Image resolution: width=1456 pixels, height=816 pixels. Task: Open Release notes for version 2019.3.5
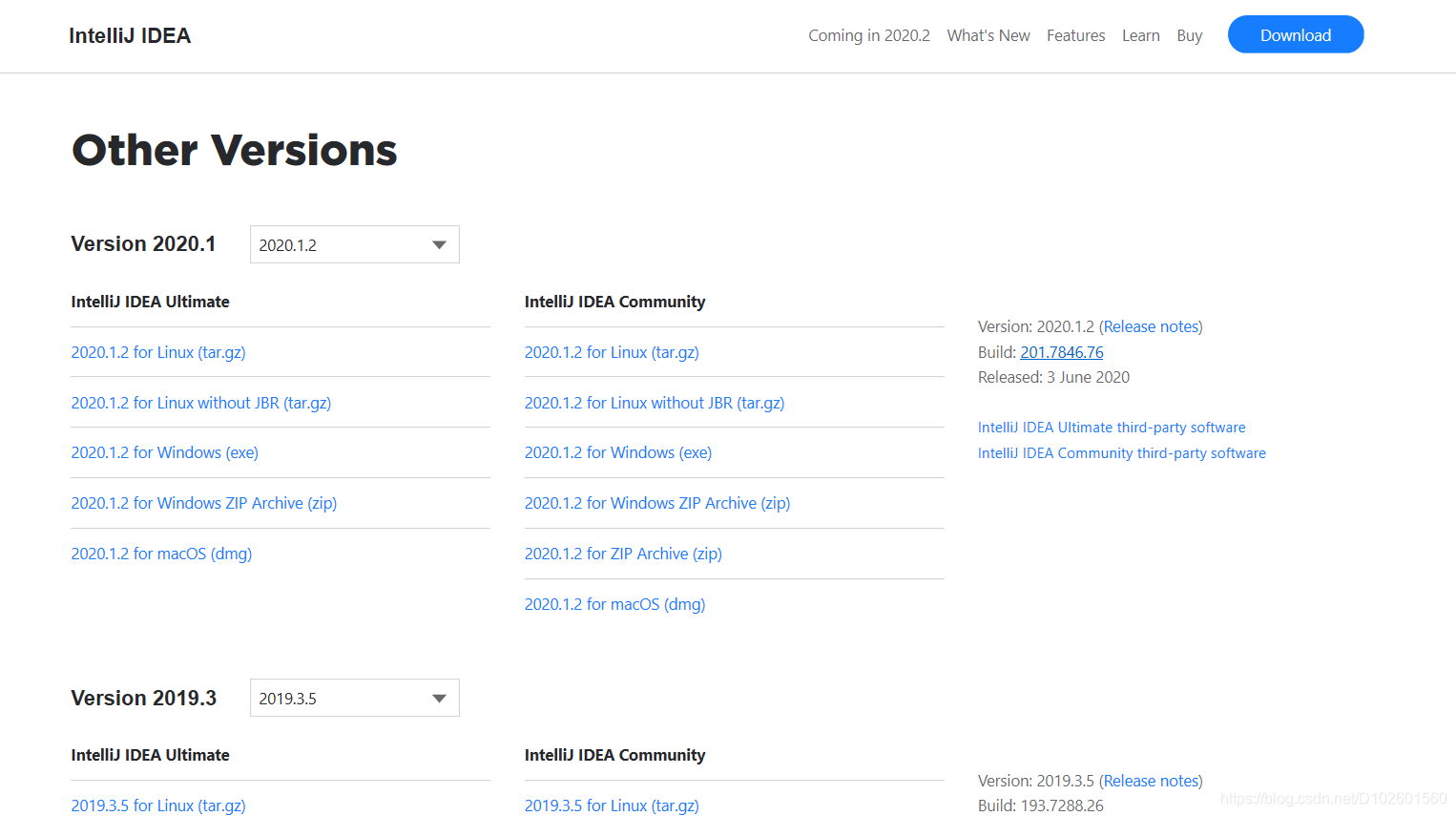pyautogui.click(x=1151, y=781)
